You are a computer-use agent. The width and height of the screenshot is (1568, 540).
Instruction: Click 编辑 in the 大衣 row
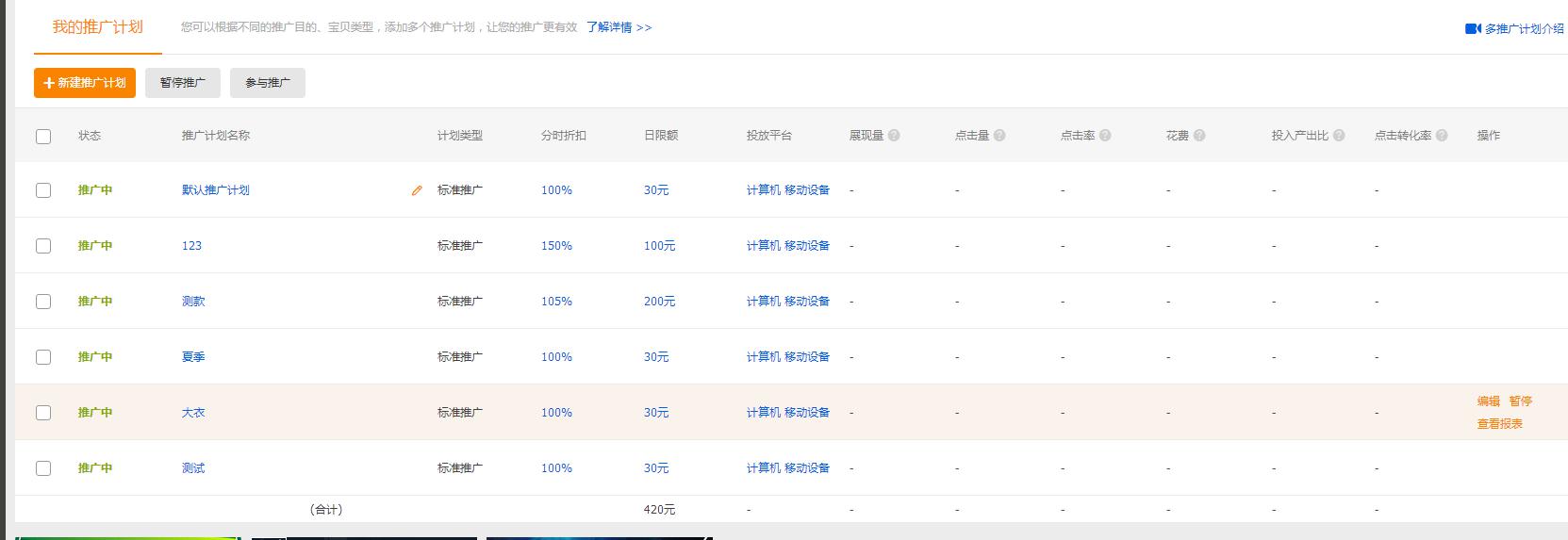(1488, 401)
